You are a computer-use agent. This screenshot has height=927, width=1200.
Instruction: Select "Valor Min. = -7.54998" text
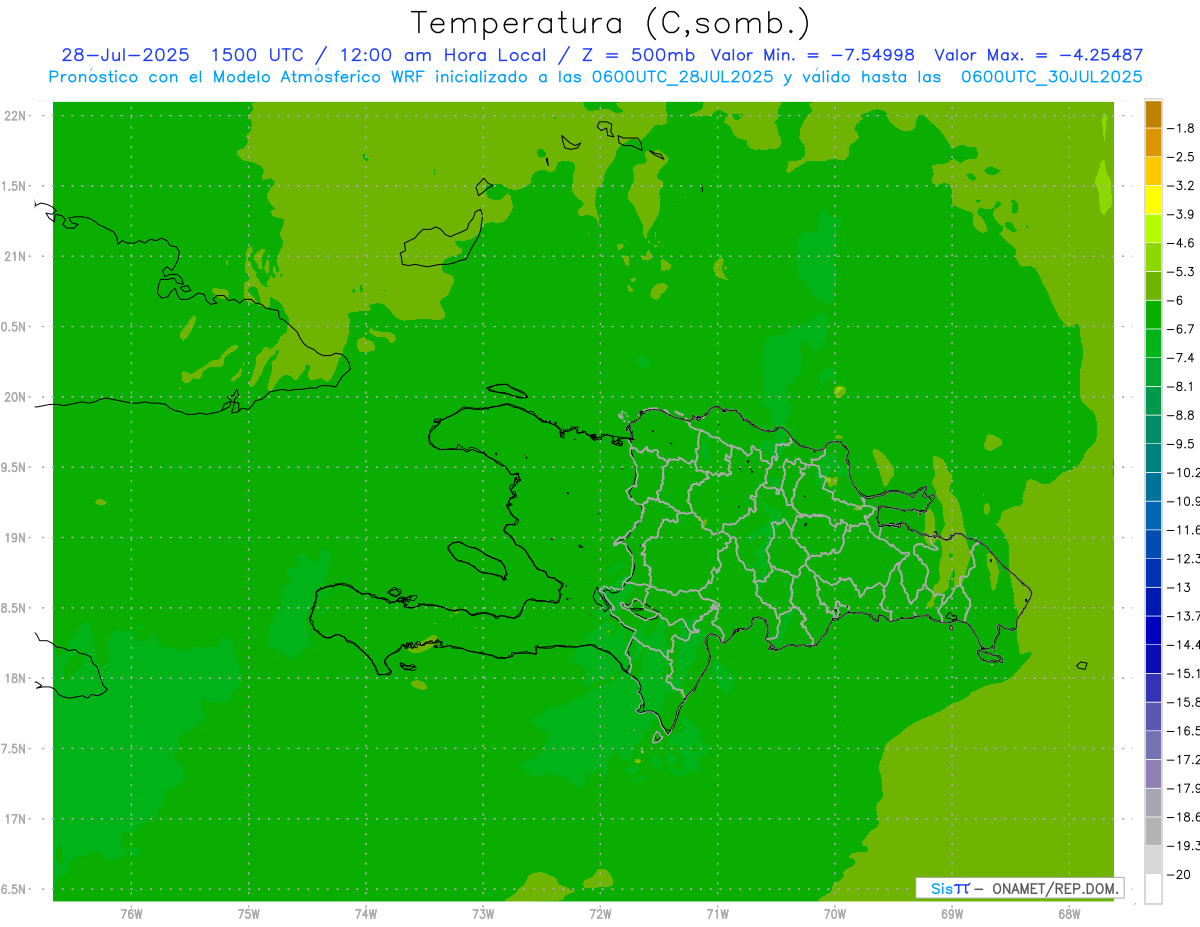tap(812, 55)
